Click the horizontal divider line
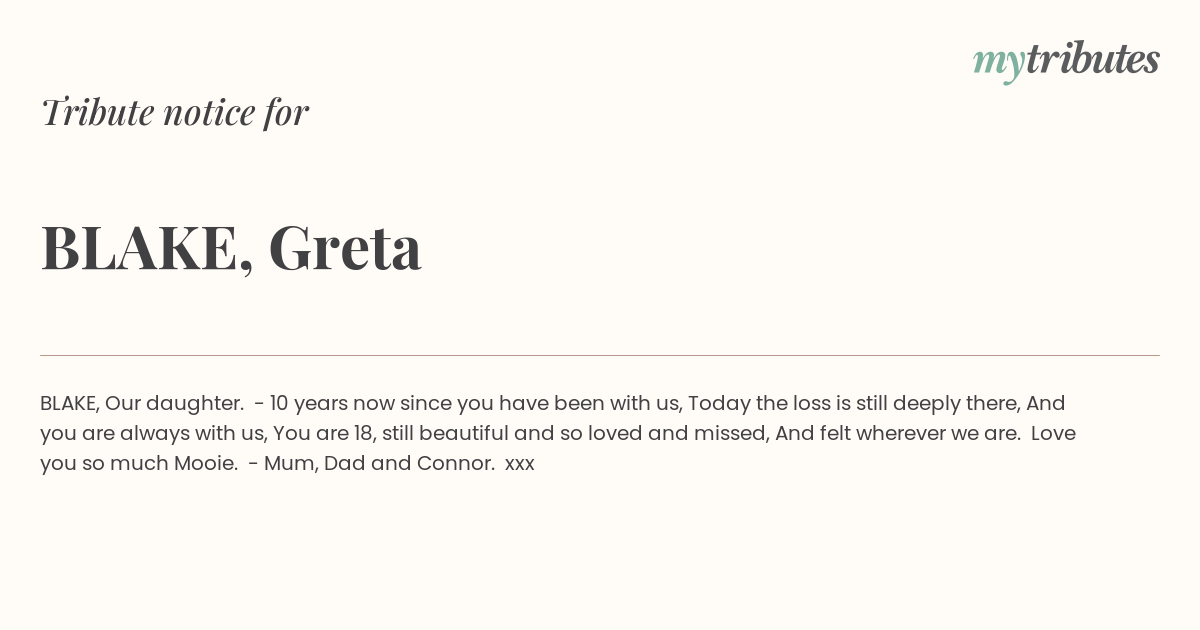The height and width of the screenshot is (630, 1200). (x=600, y=355)
